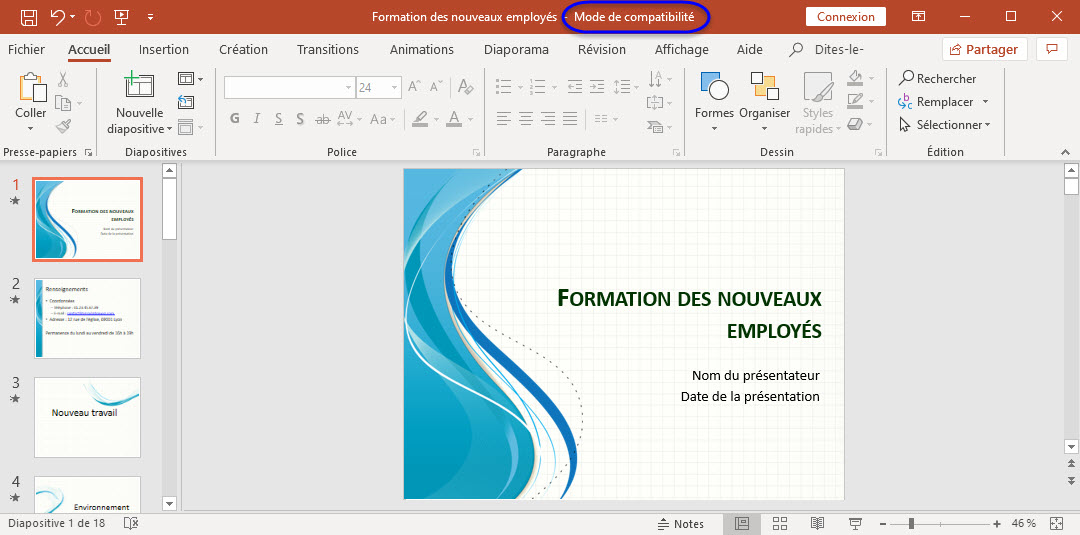The height and width of the screenshot is (535, 1080).
Task: Cut selection with the scissors icon
Action: point(63,79)
